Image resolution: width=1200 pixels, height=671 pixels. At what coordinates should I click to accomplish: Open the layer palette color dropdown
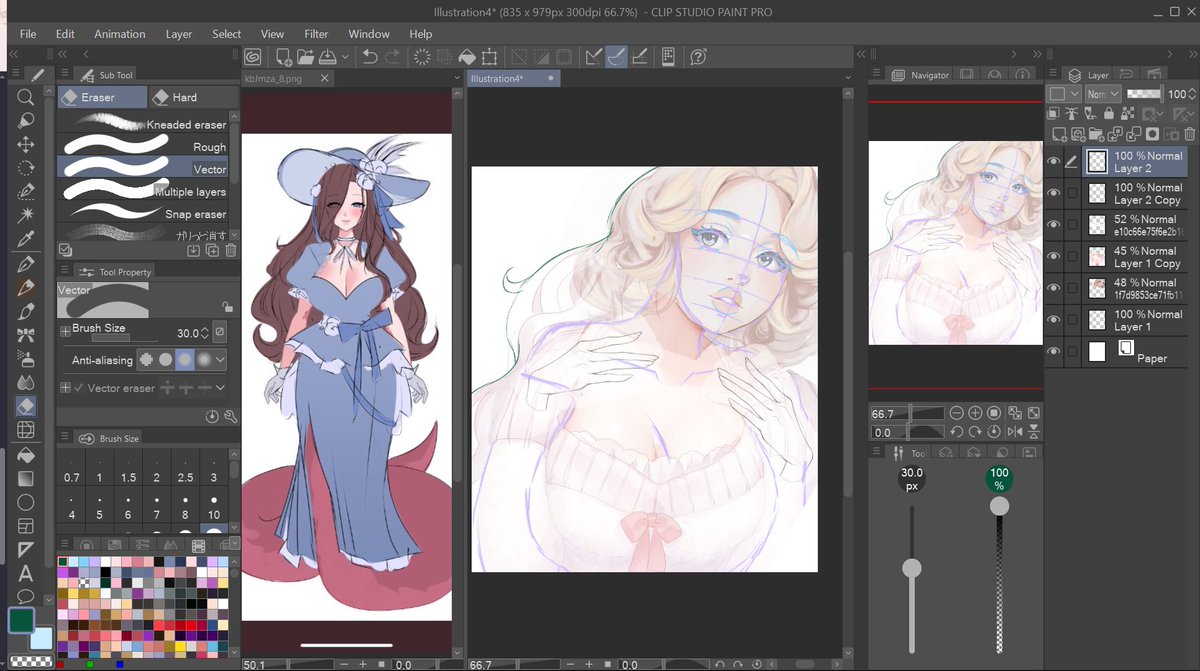pos(1063,94)
